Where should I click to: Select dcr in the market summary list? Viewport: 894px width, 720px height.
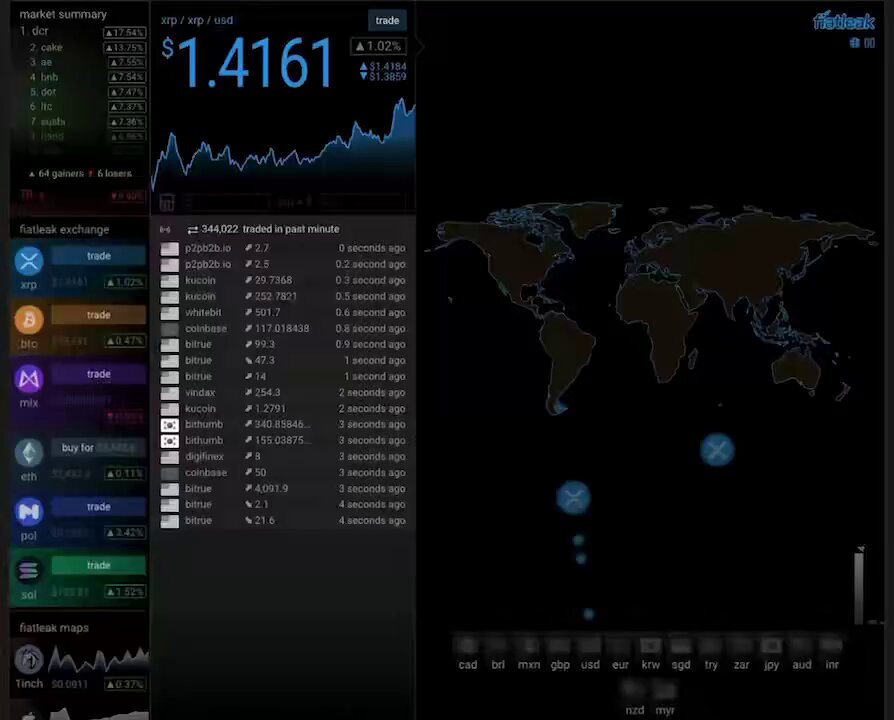(82, 31)
